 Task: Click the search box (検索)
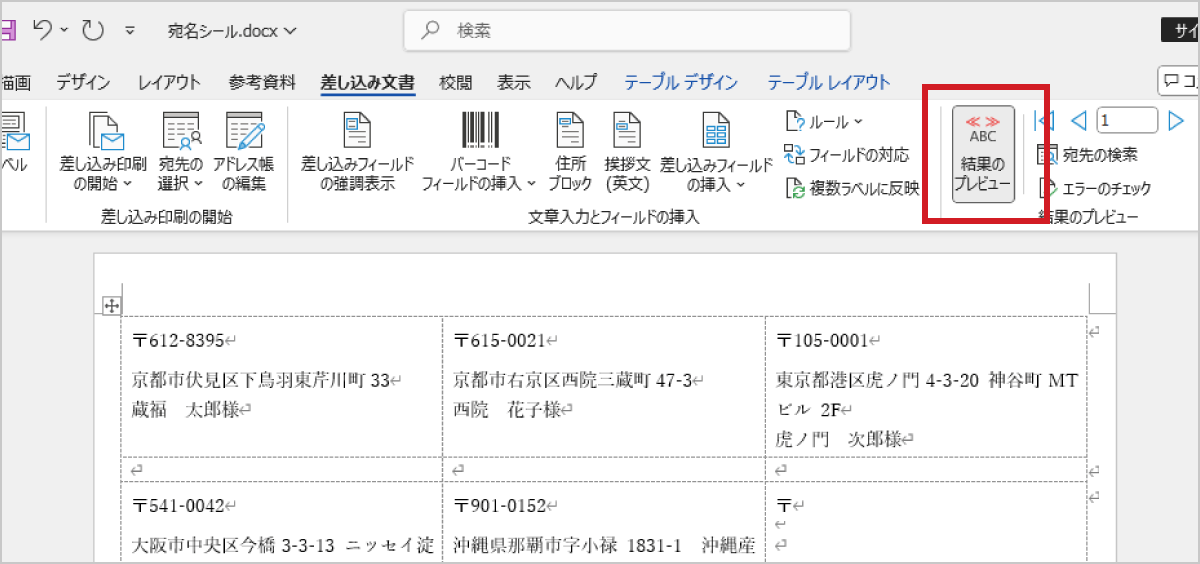(627, 30)
